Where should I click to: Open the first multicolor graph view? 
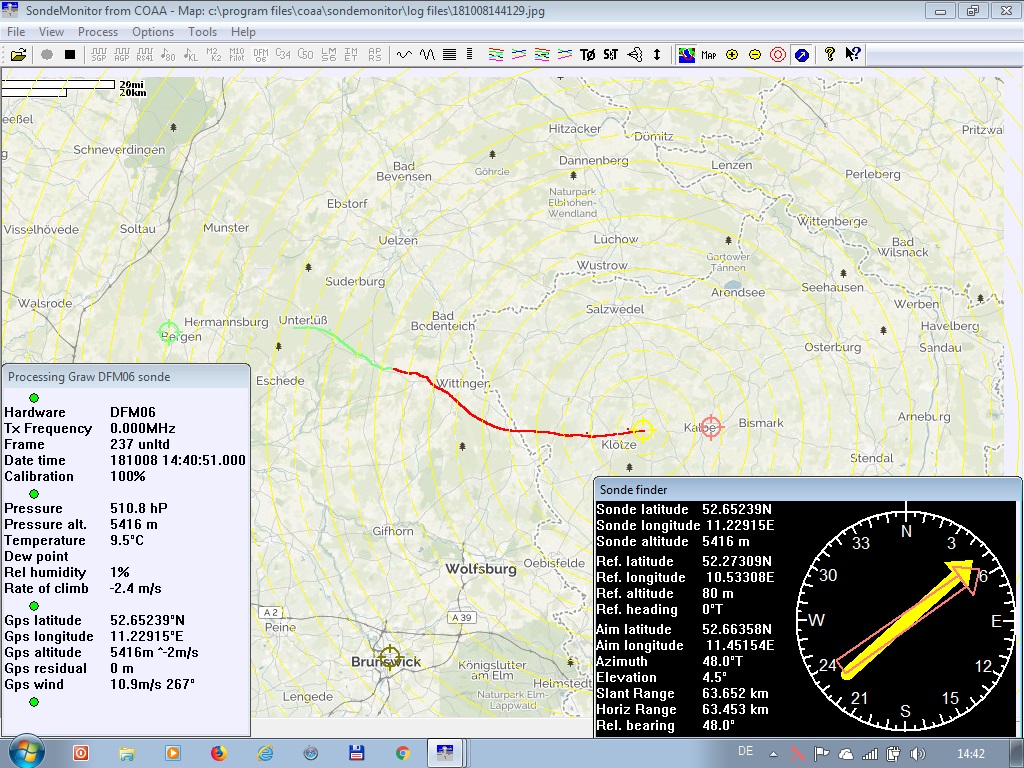click(496, 55)
